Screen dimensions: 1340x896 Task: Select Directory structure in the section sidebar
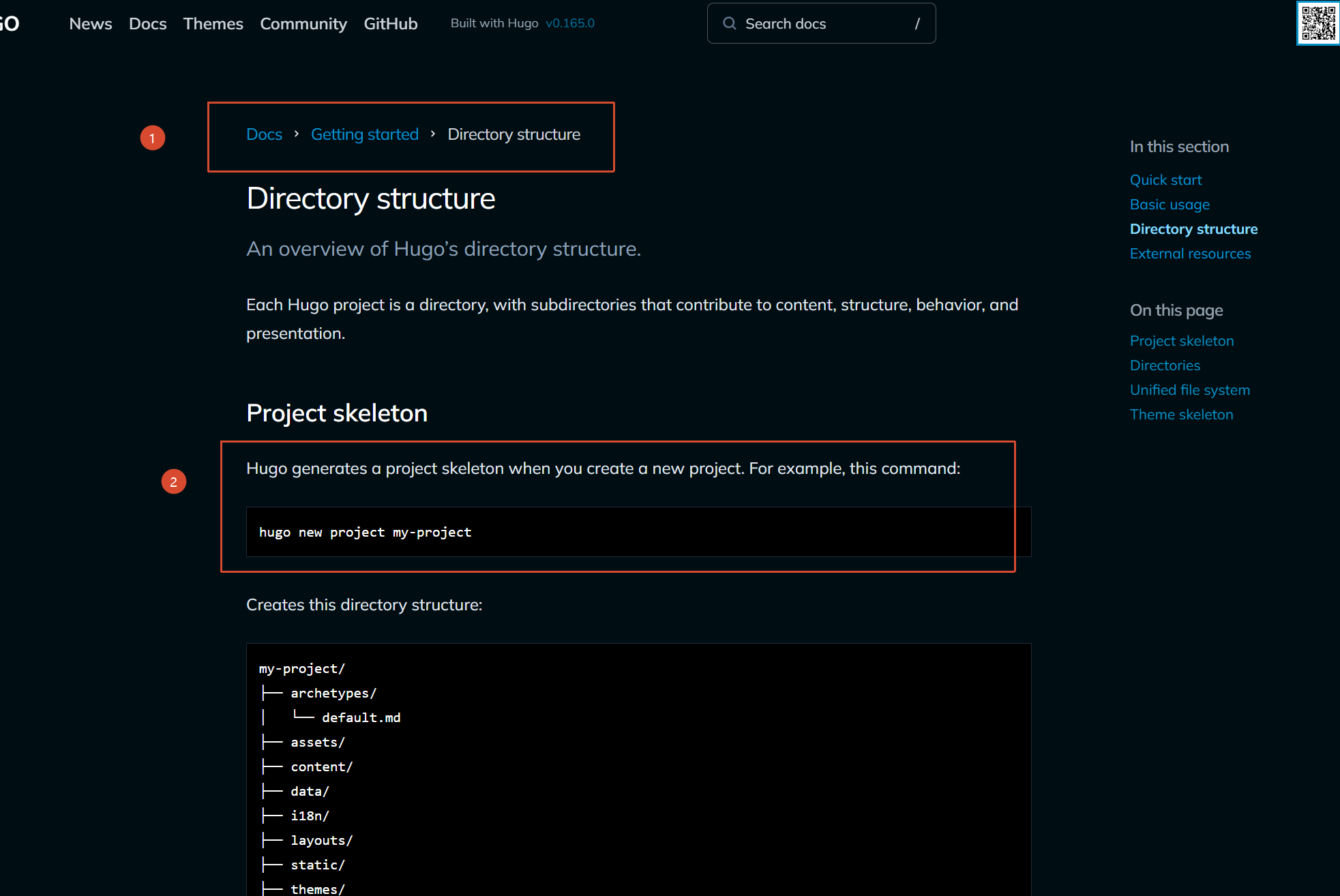point(1193,229)
